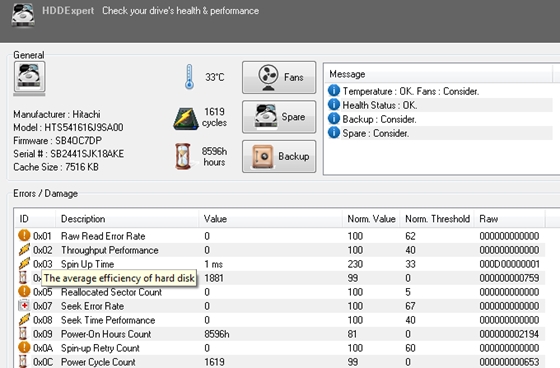
Task: Click the Message column header
Action: 438,74
